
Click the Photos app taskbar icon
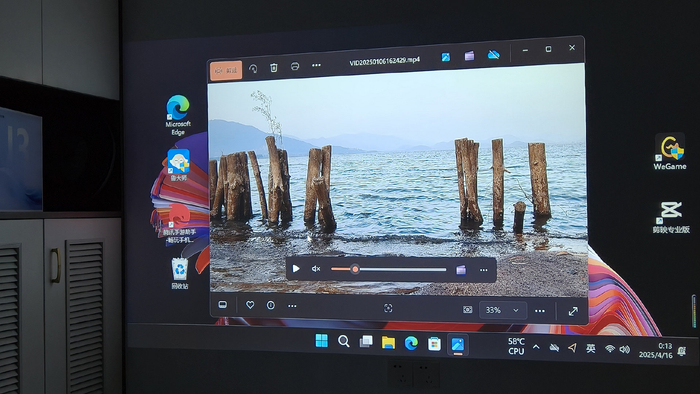coord(458,344)
